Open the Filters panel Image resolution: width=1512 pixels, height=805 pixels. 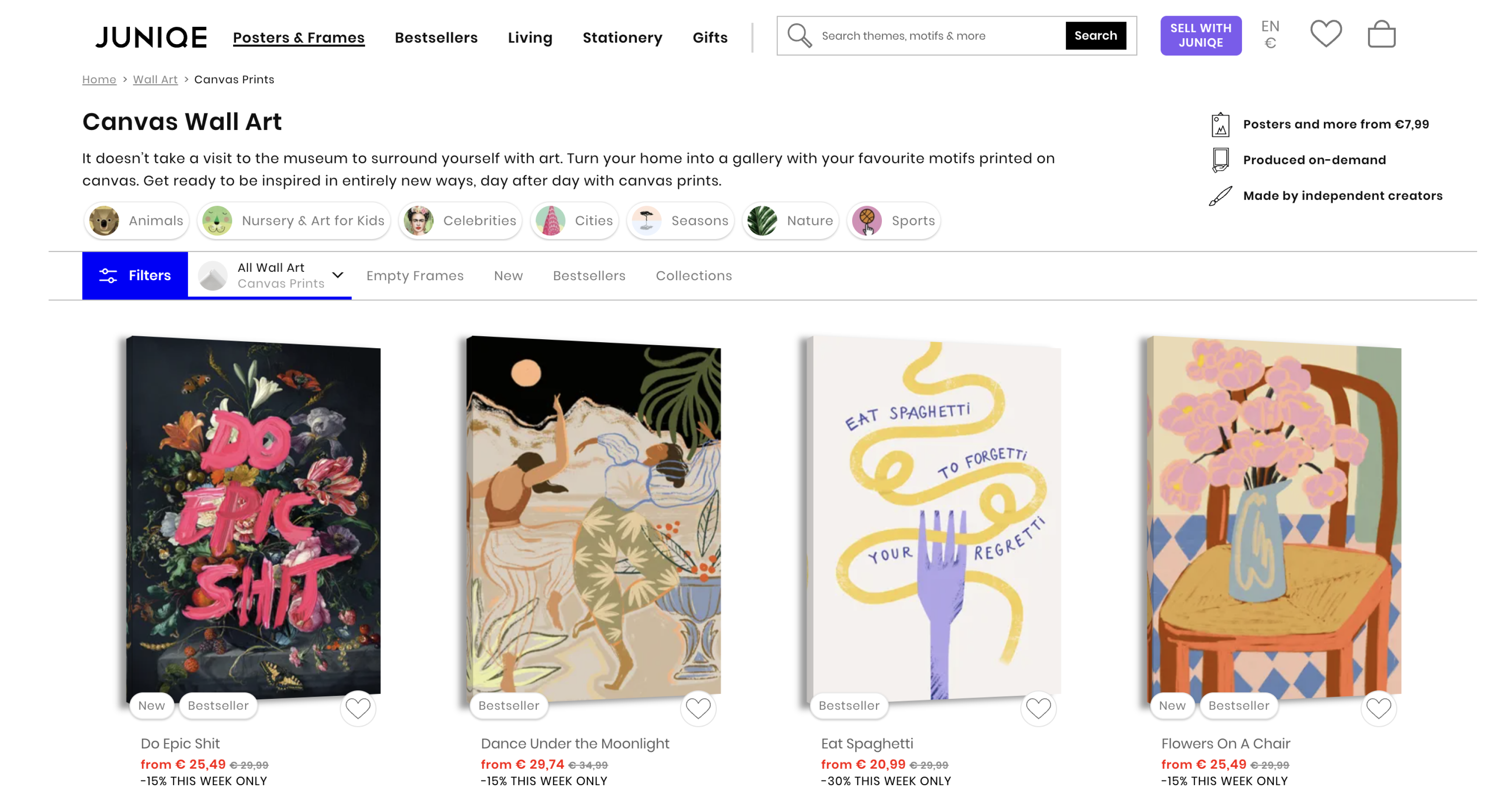click(x=135, y=275)
